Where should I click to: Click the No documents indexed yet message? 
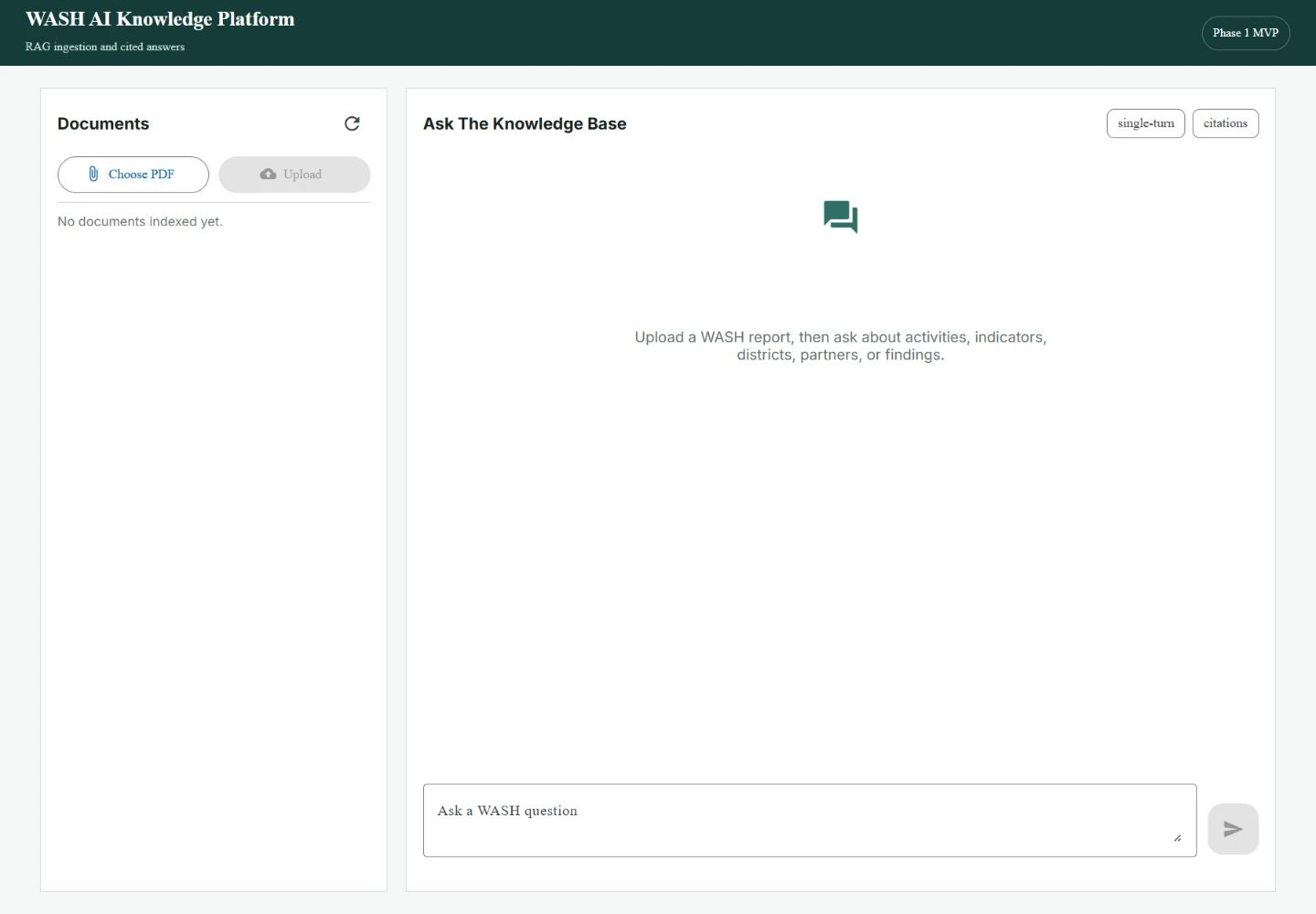[x=140, y=221]
